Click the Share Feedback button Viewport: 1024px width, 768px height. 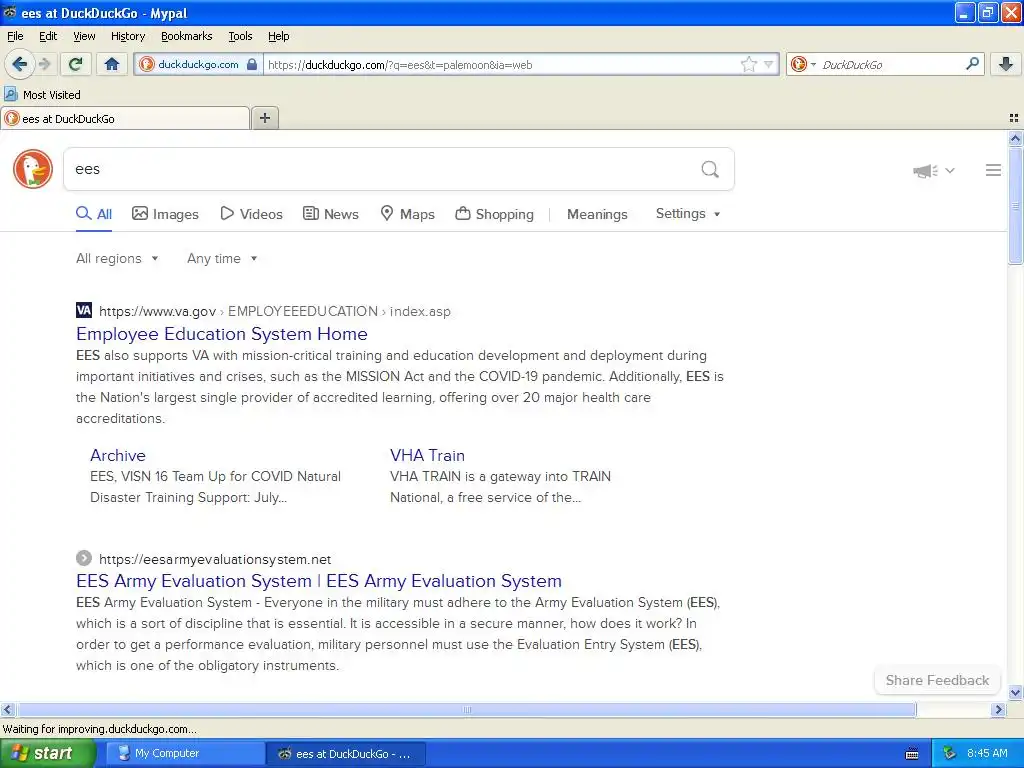(937, 680)
